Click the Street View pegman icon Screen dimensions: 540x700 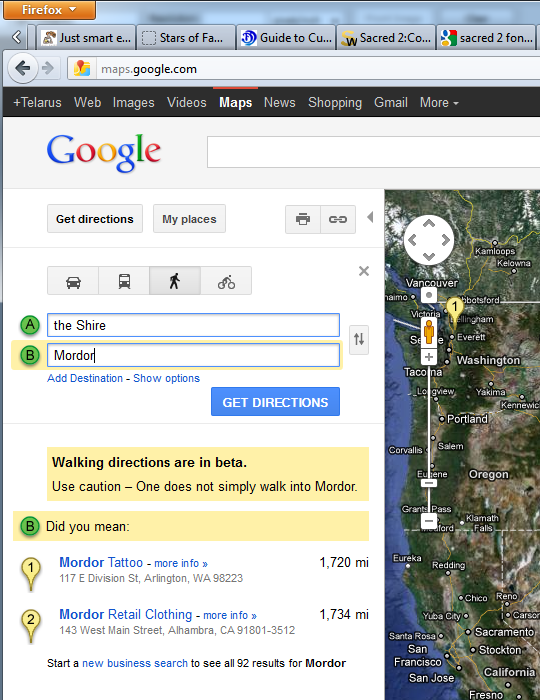tap(429, 332)
